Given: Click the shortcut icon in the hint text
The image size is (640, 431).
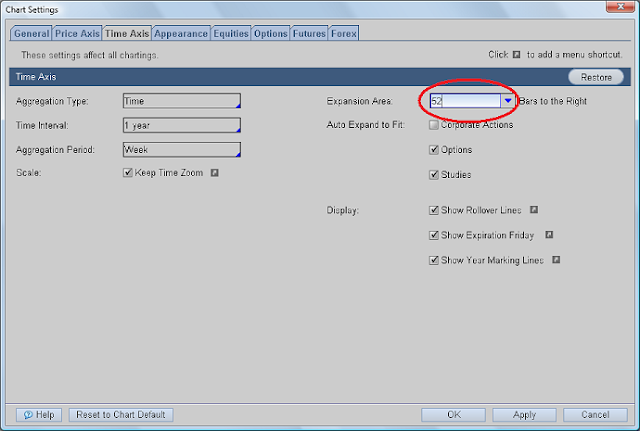Looking at the screenshot, I should click(x=517, y=55).
